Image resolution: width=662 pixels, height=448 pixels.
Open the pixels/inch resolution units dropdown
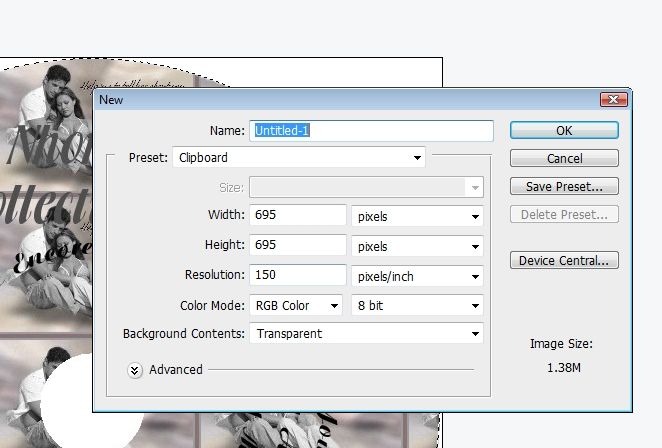pyautogui.click(x=417, y=276)
